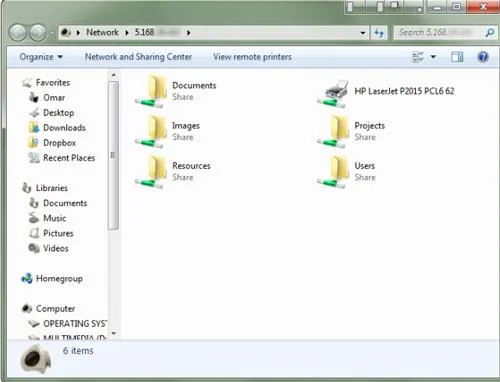This screenshot has height=382, width=500.
Task: Change the view layout icon
Action: coord(418,57)
